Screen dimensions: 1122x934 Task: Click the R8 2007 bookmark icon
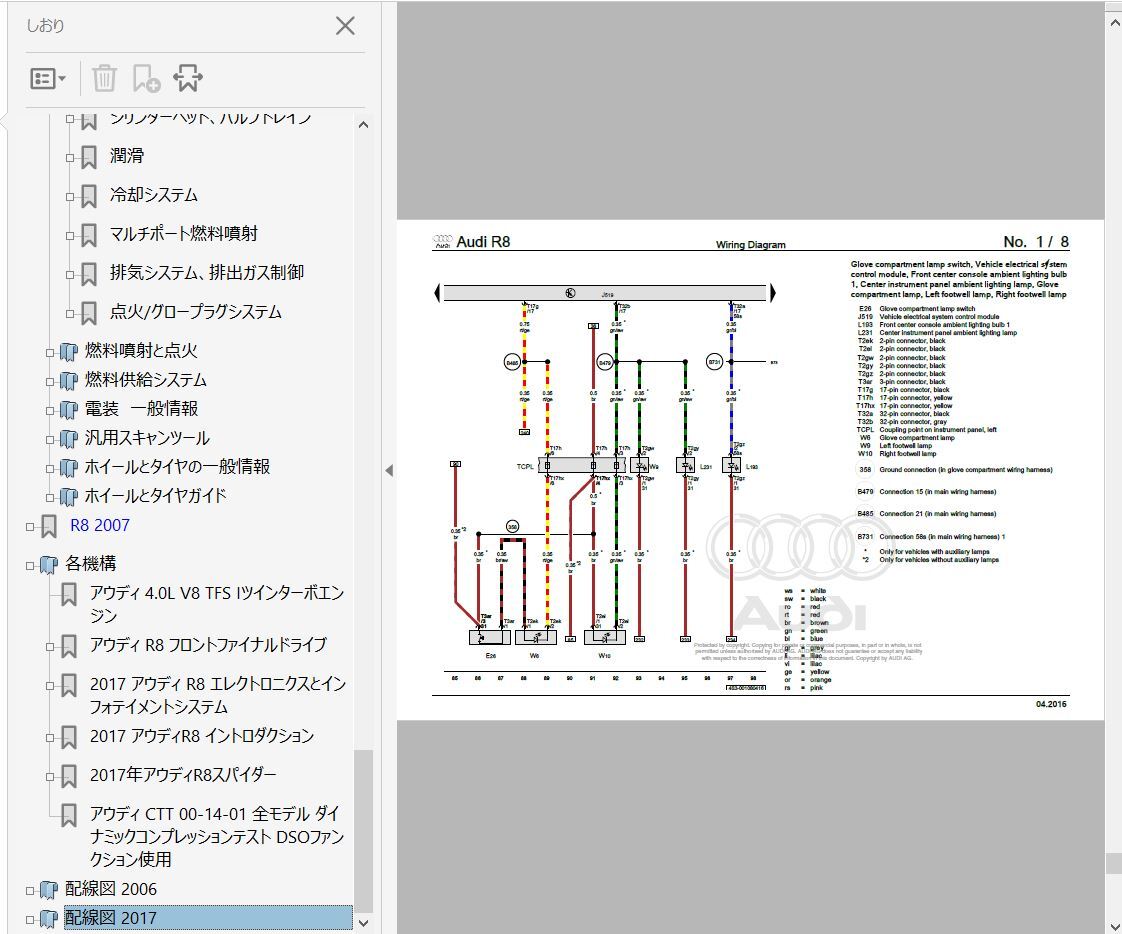(49, 527)
